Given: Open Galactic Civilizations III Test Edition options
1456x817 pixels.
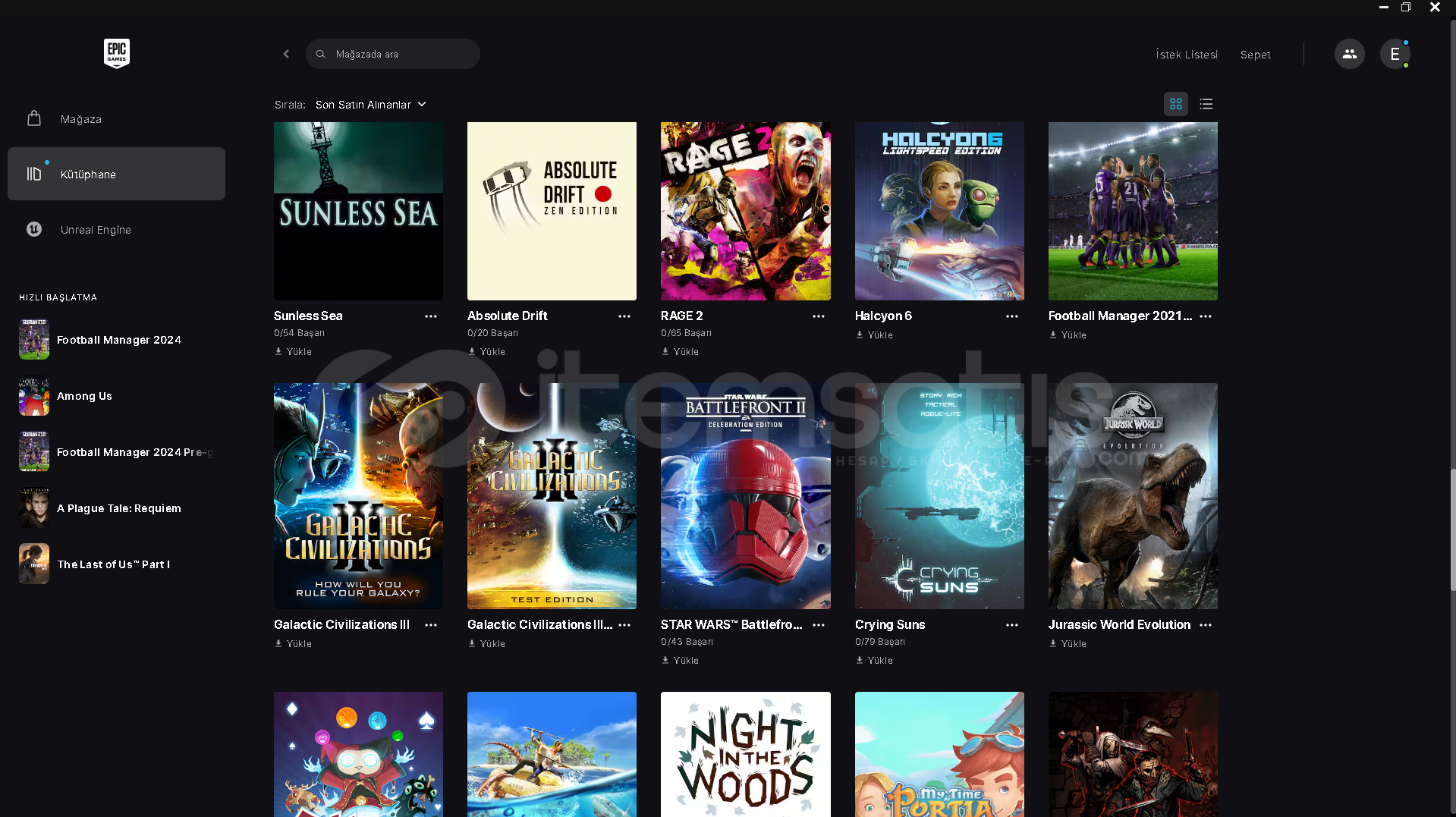Looking at the screenshot, I should [624, 625].
